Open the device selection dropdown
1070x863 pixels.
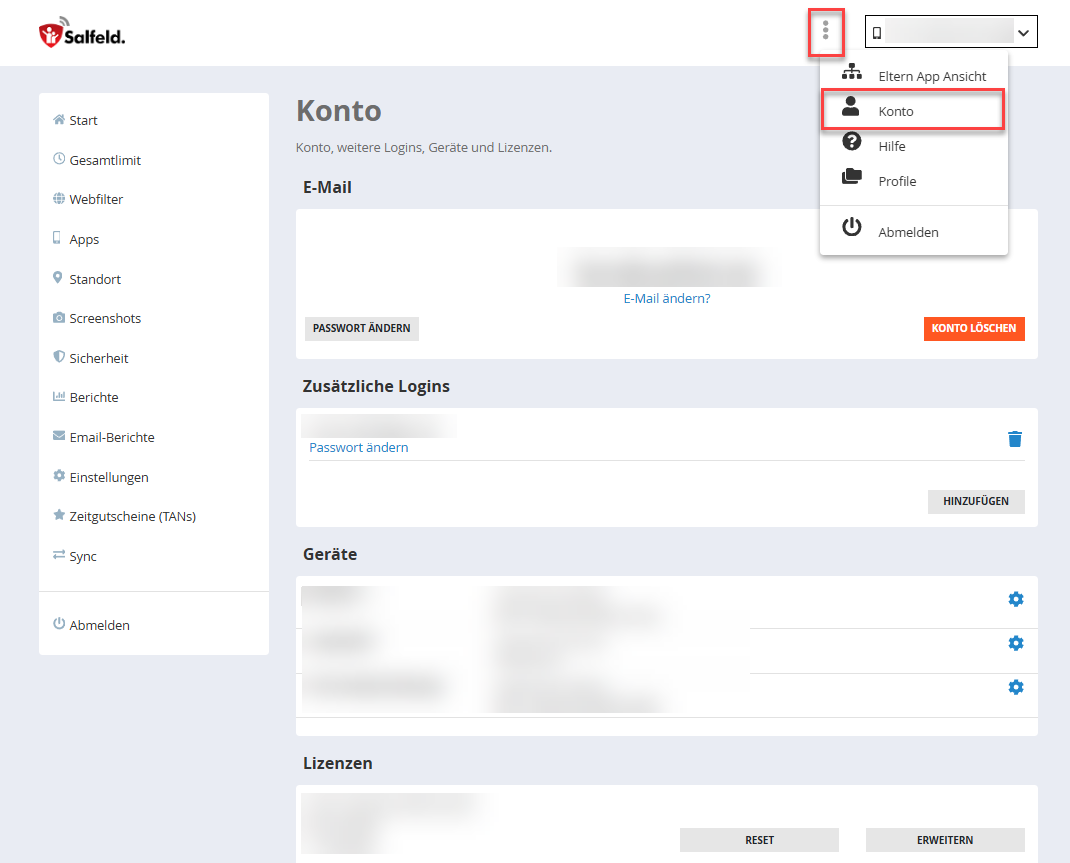[950, 31]
